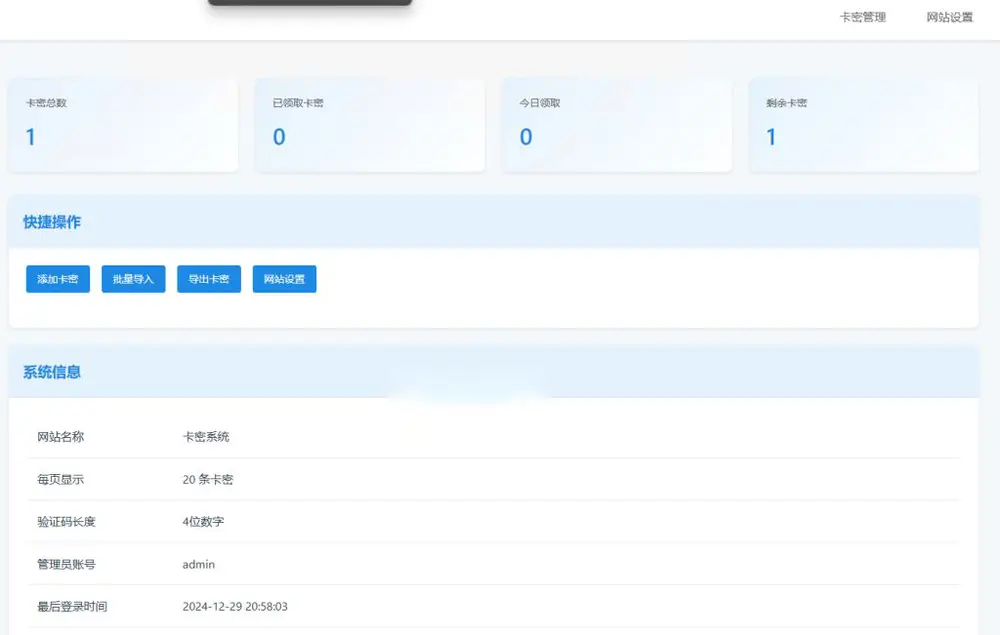Screen dimensions: 1000x635
Task: Select the 剩余卡密 card label
Action: tap(786, 103)
